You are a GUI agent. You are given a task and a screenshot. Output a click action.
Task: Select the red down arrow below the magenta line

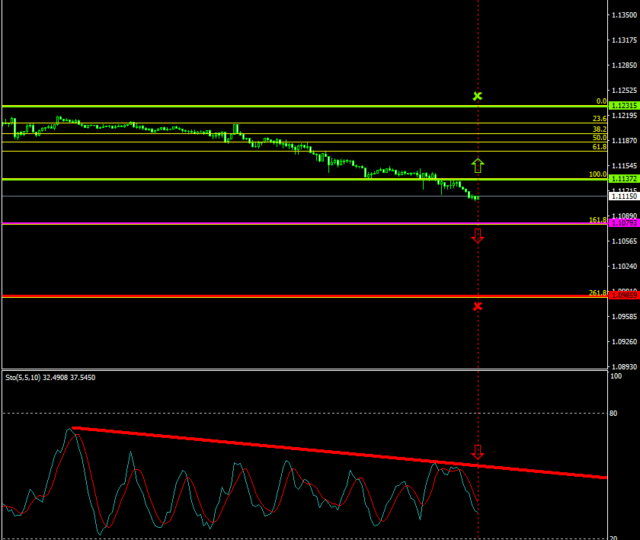click(x=478, y=236)
